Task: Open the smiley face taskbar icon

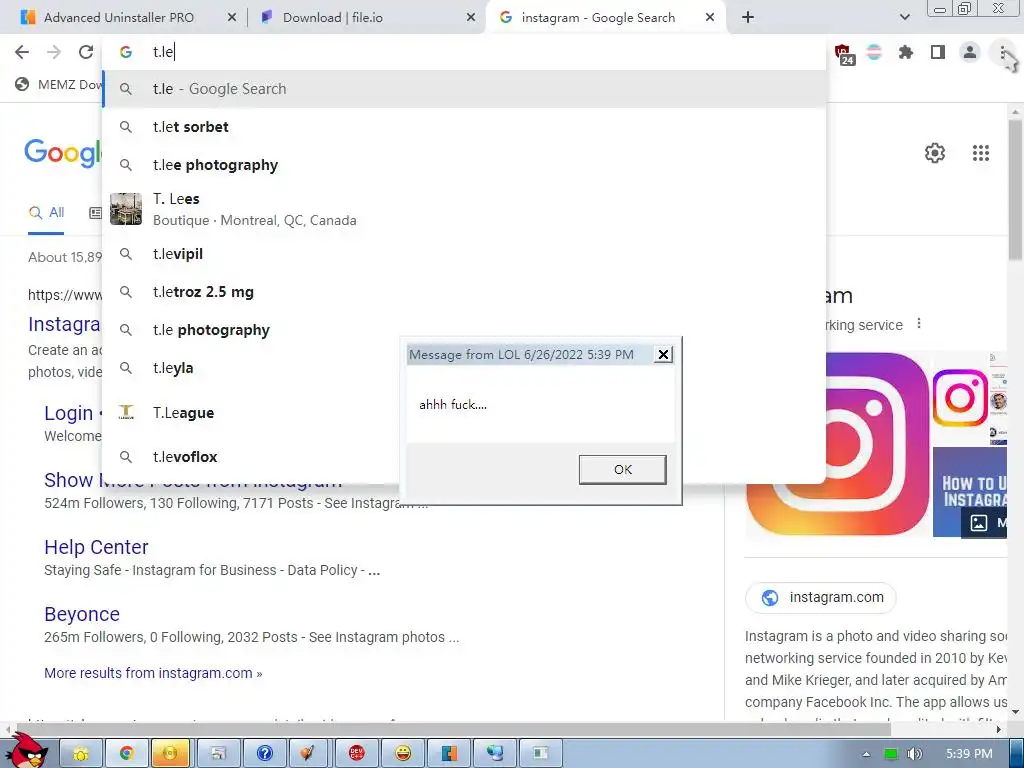Action: [x=403, y=754]
